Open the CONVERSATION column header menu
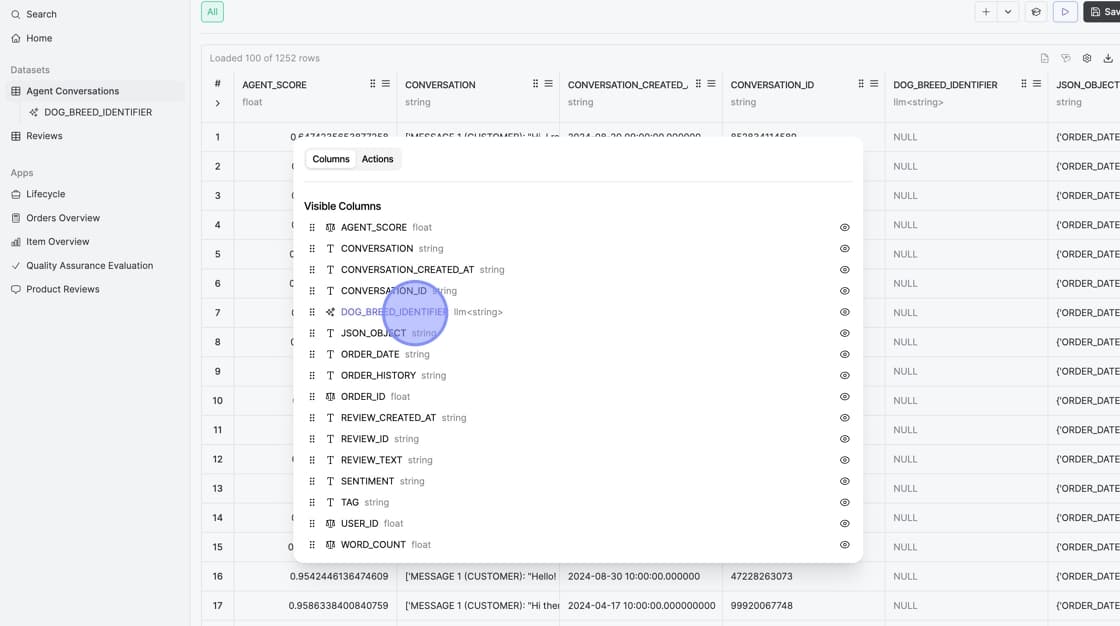This screenshot has width=1120, height=626. (x=548, y=84)
